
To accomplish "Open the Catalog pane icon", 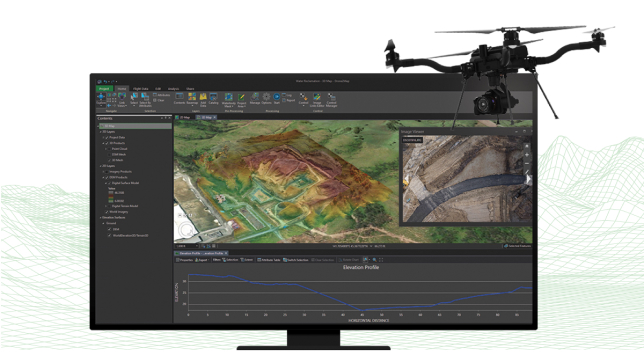I will [213, 98].
